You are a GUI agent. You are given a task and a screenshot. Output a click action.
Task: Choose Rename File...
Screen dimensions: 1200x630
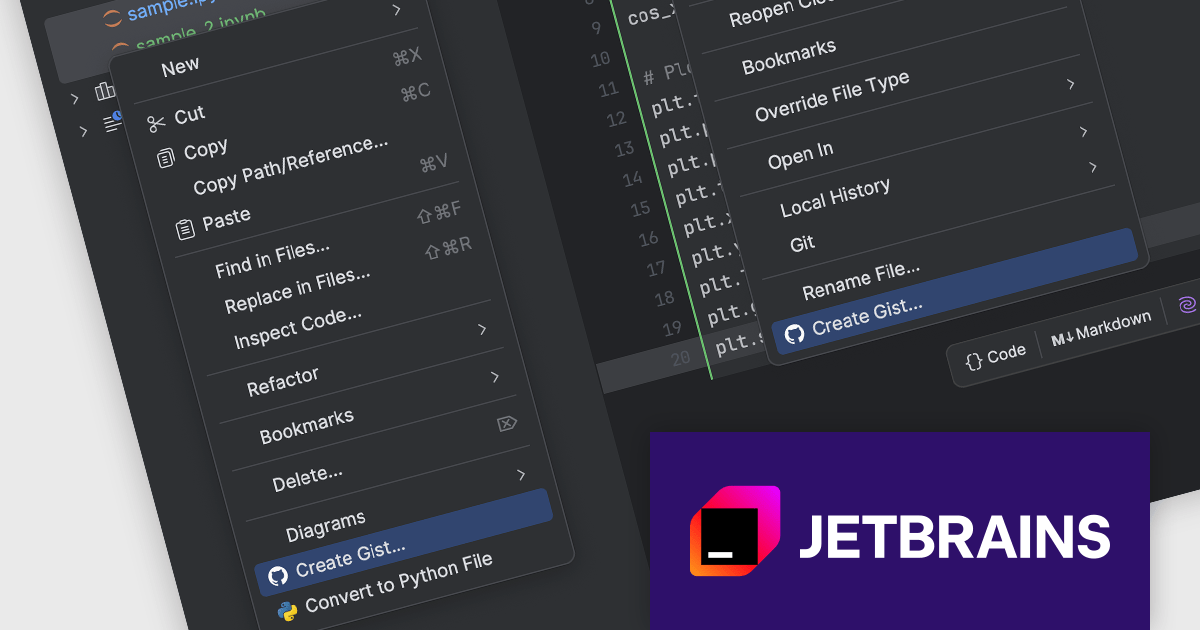(861, 279)
